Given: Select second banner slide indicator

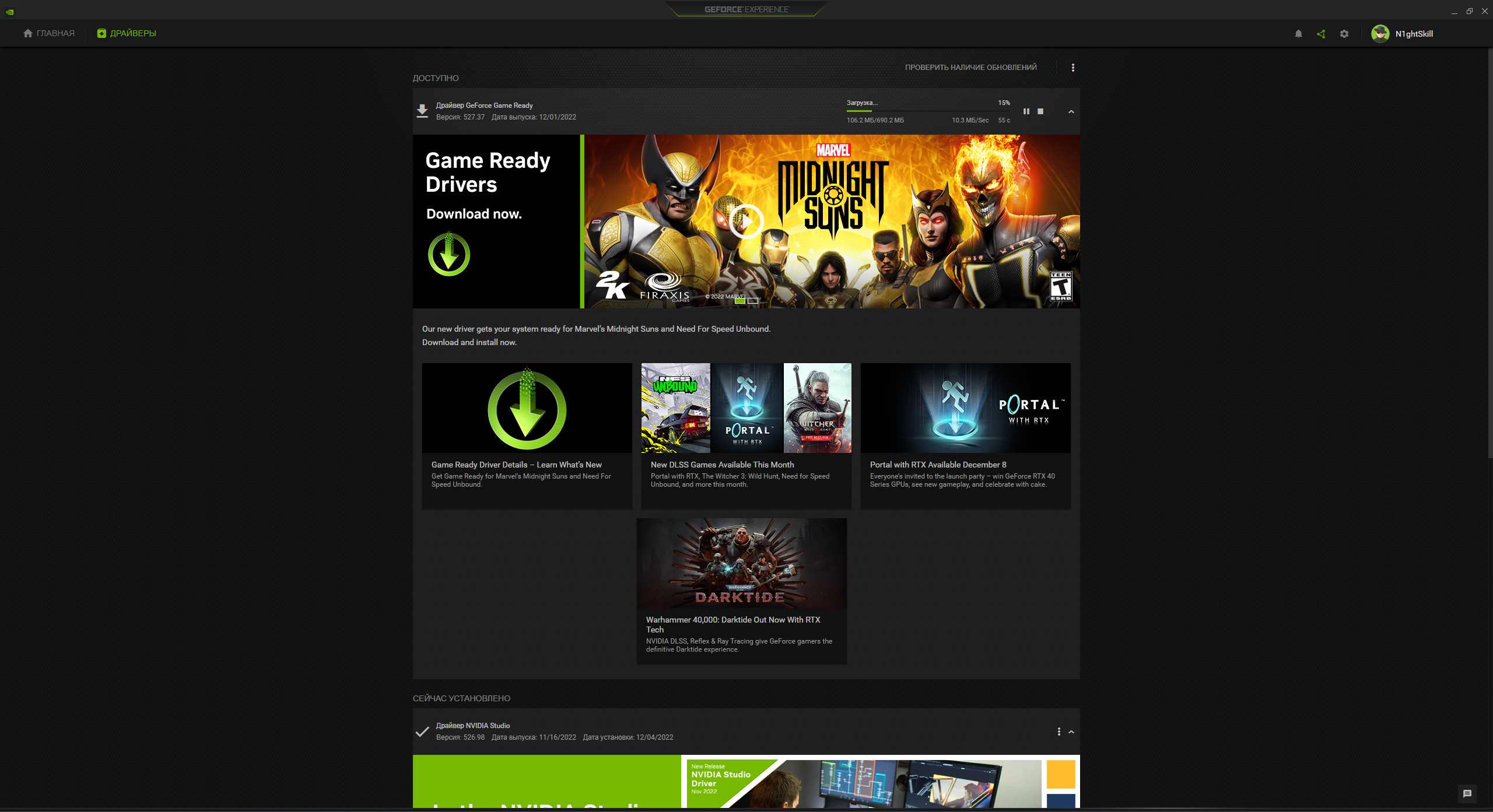Looking at the screenshot, I should tap(753, 301).
